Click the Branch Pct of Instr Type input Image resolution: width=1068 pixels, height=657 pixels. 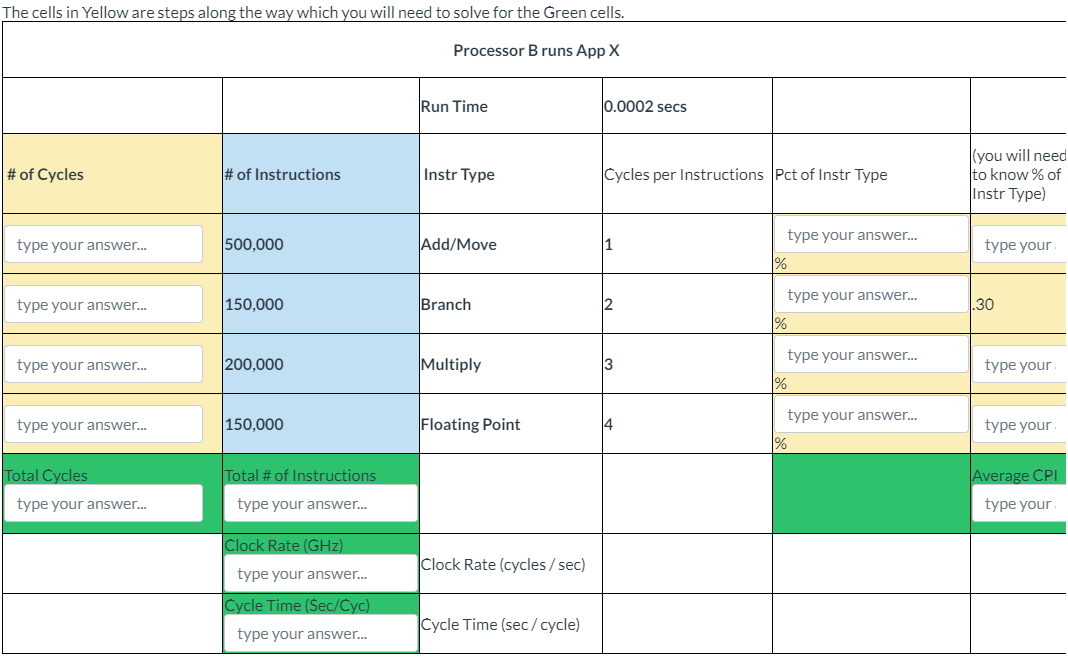[x=871, y=295]
